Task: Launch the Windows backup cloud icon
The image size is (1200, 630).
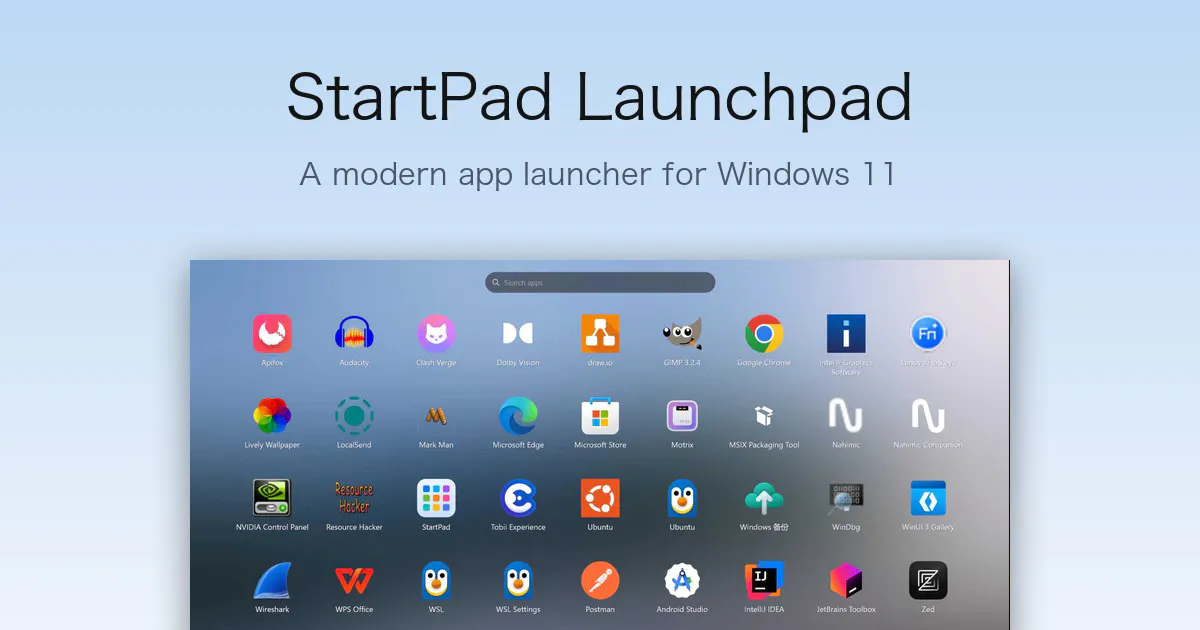Action: 764,497
